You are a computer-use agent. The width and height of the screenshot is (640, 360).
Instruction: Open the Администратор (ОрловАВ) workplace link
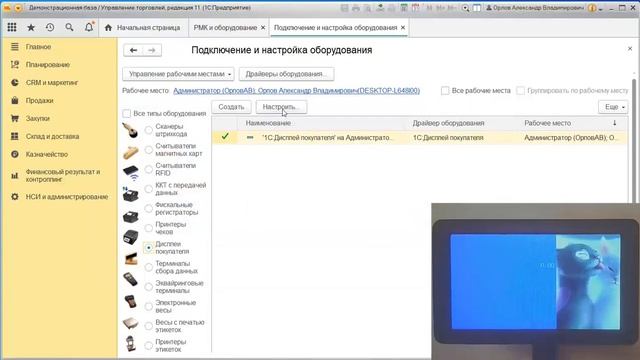296,91
